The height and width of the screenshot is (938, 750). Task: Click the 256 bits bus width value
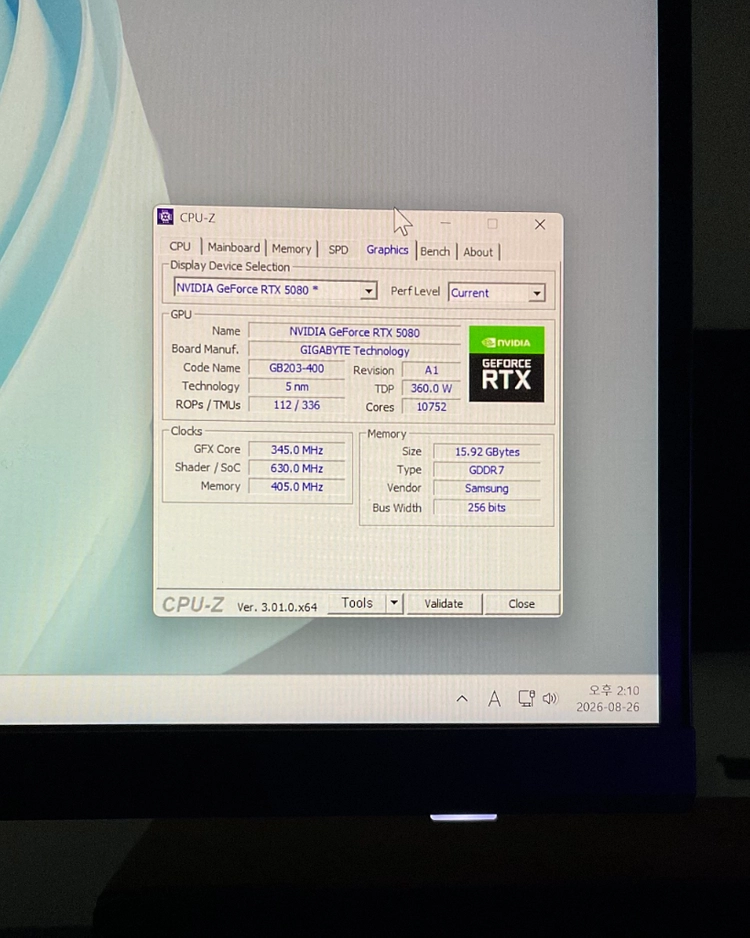tap(487, 507)
